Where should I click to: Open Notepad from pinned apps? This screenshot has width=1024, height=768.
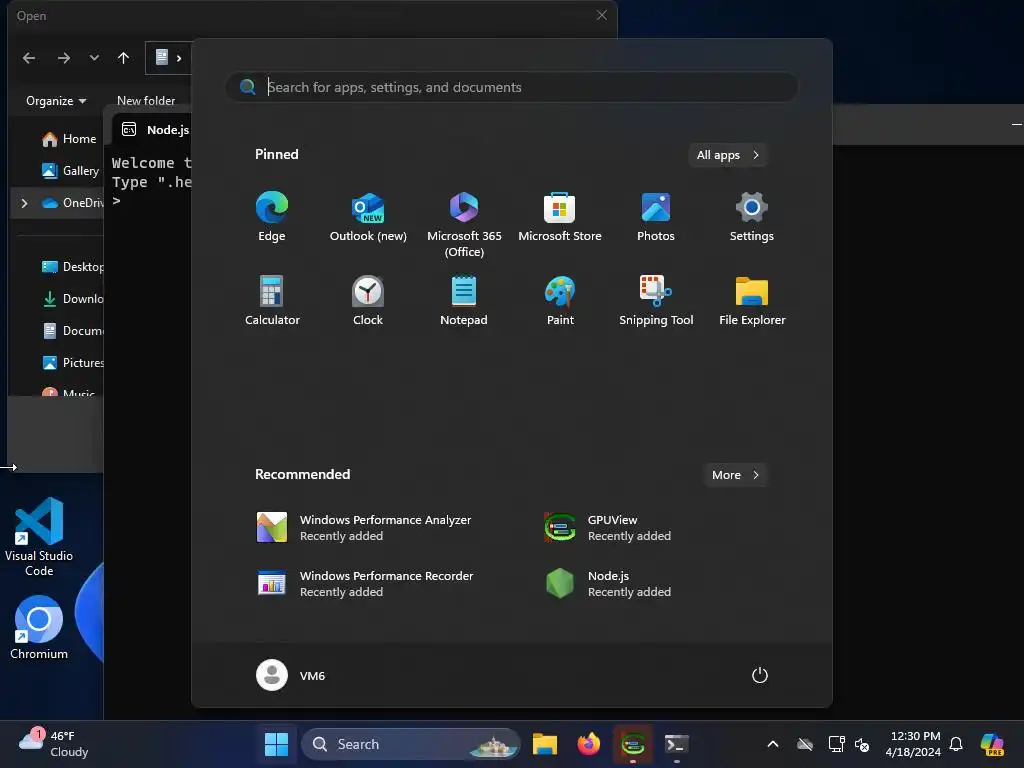pos(464,301)
